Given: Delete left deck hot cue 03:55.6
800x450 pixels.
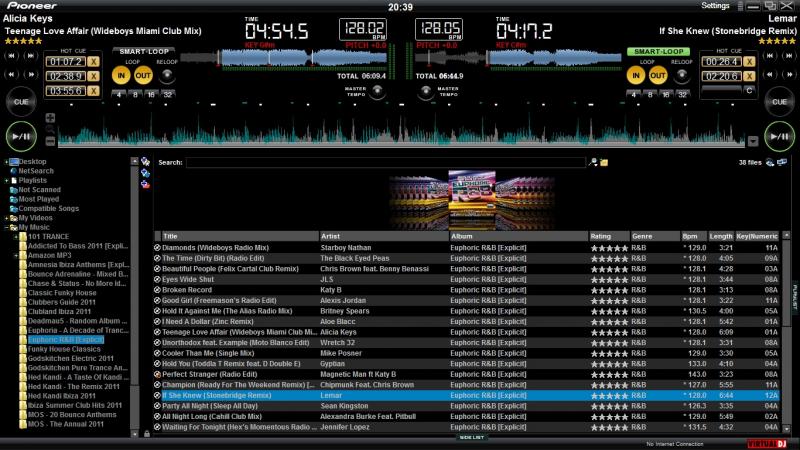Looking at the screenshot, I should click(x=93, y=91).
